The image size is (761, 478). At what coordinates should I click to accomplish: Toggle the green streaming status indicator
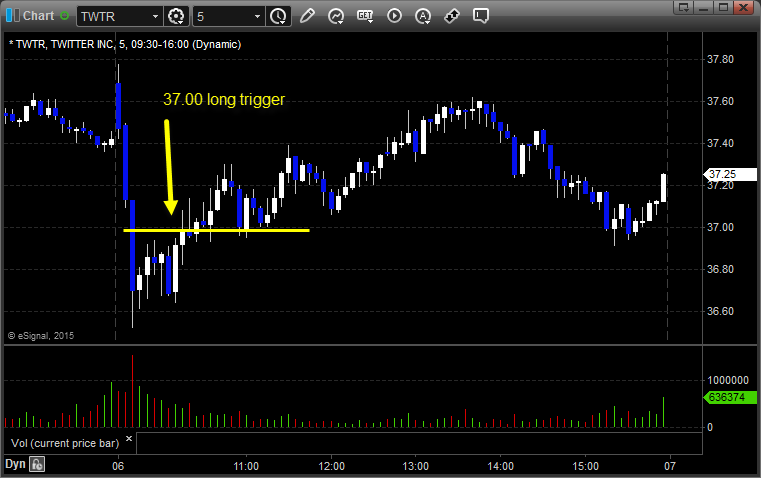[x=65, y=16]
